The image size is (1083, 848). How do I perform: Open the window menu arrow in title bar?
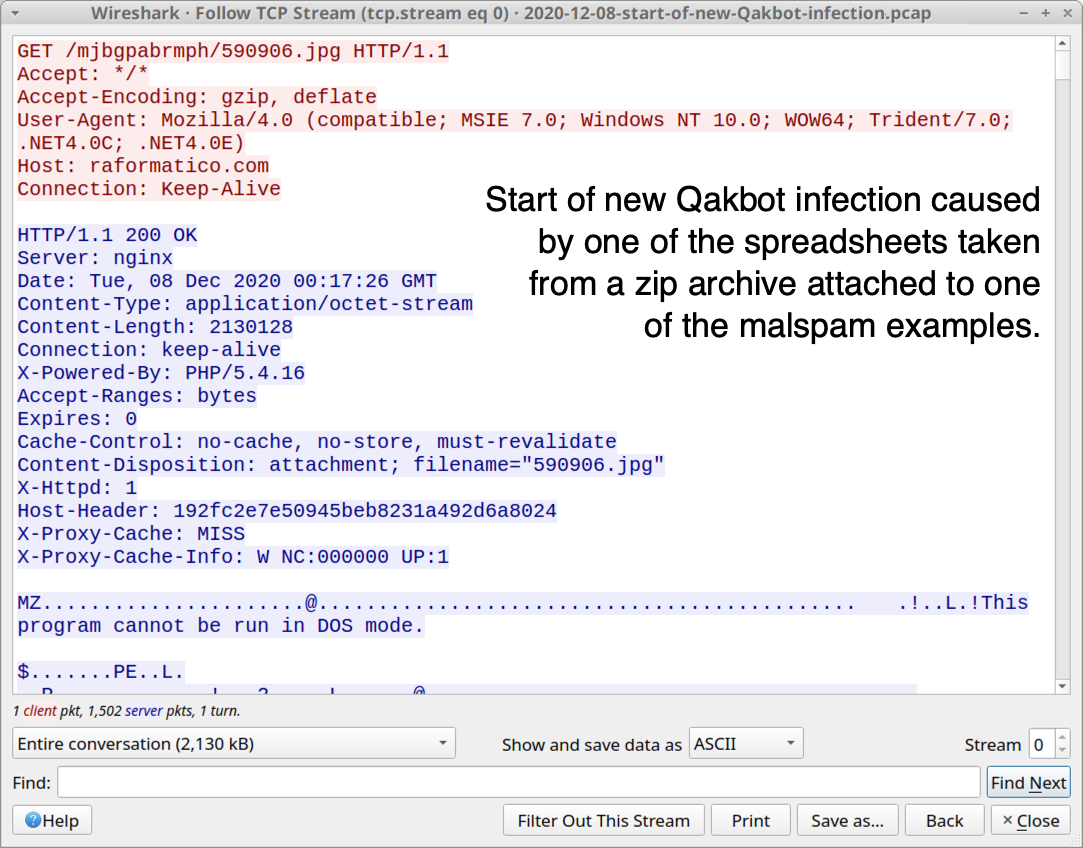pos(15,13)
